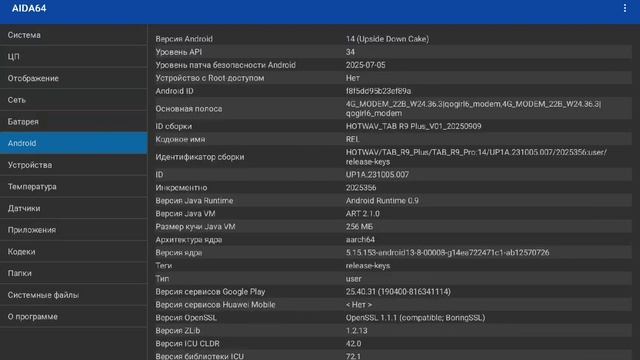Open the Системные файлы section
The image size is (640, 360).
click(73, 295)
